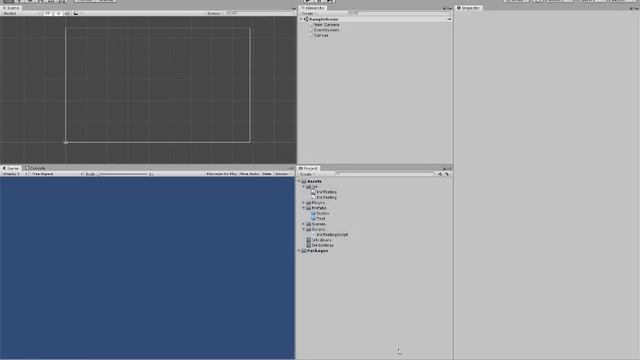
Task: Select the Ink folder icon
Action: [x=309, y=187]
